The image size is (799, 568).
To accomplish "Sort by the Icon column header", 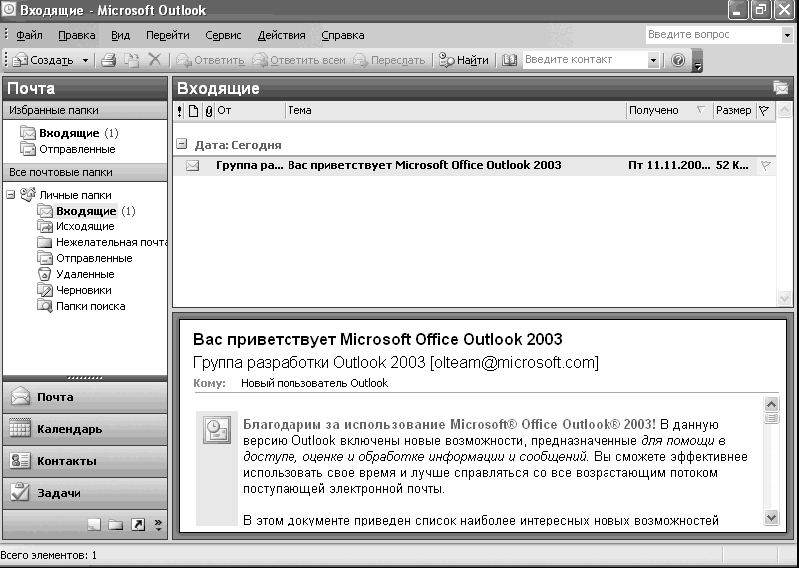I will point(193,111).
